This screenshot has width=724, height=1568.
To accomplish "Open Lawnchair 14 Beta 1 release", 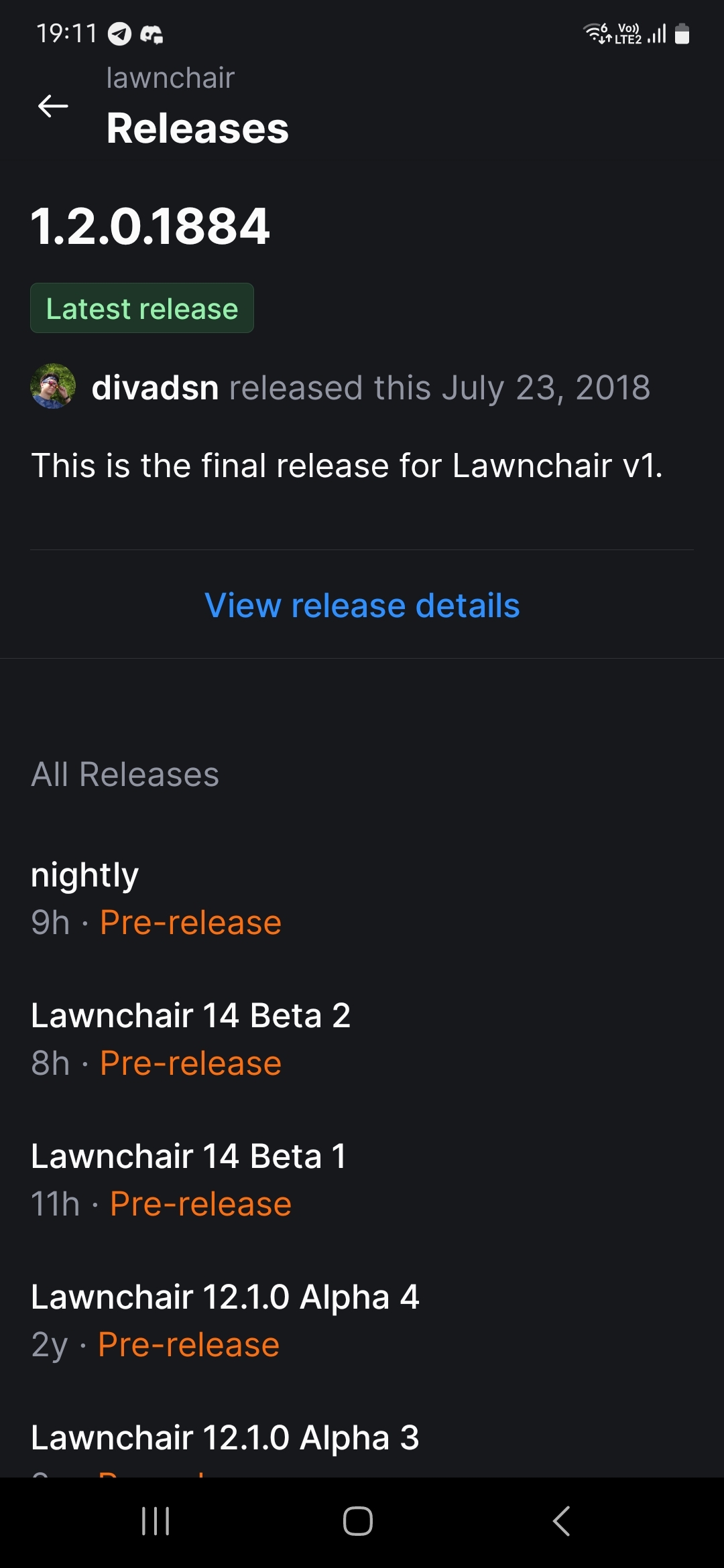I will pyautogui.click(x=189, y=1179).
